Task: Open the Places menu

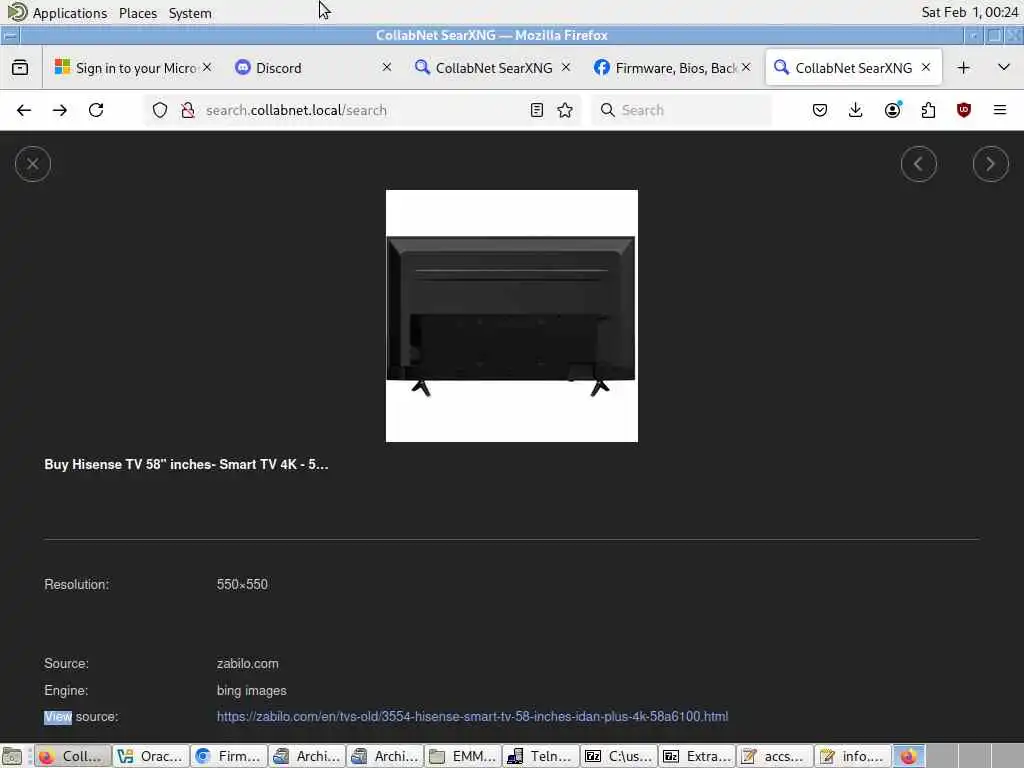Action: point(138,13)
